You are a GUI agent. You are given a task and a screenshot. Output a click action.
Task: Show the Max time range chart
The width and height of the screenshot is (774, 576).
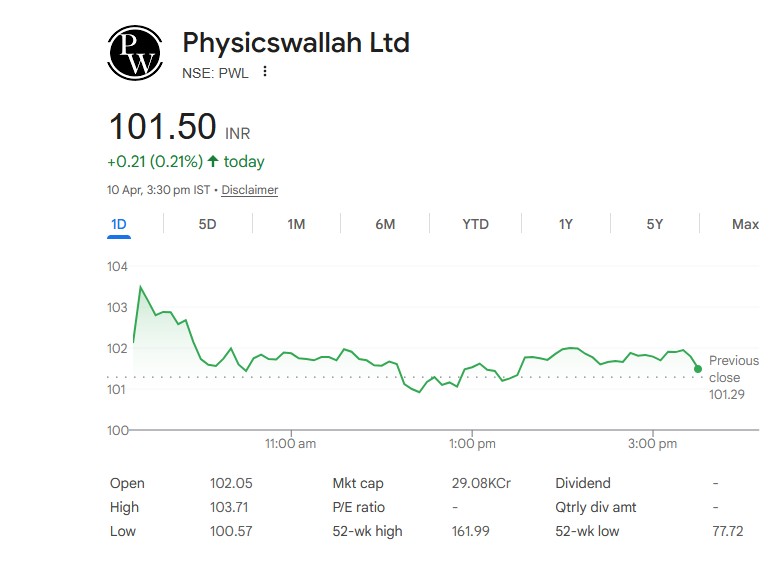[x=745, y=224]
